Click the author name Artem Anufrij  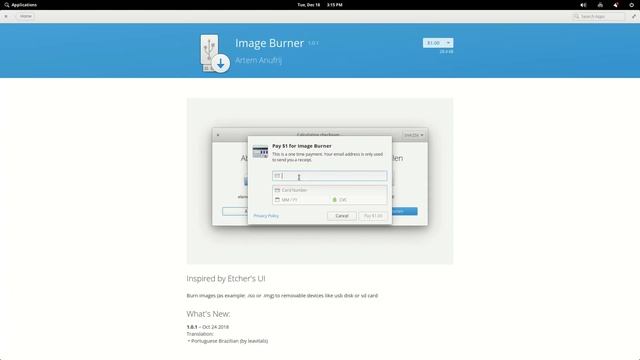(258, 60)
